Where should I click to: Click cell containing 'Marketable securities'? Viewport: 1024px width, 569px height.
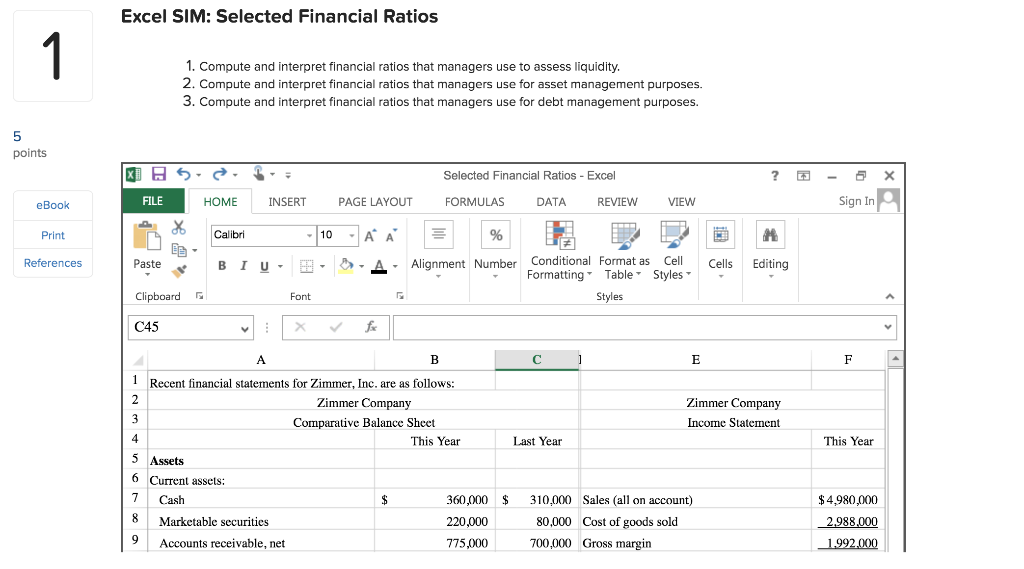pyautogui.click(x=261, y=521)
